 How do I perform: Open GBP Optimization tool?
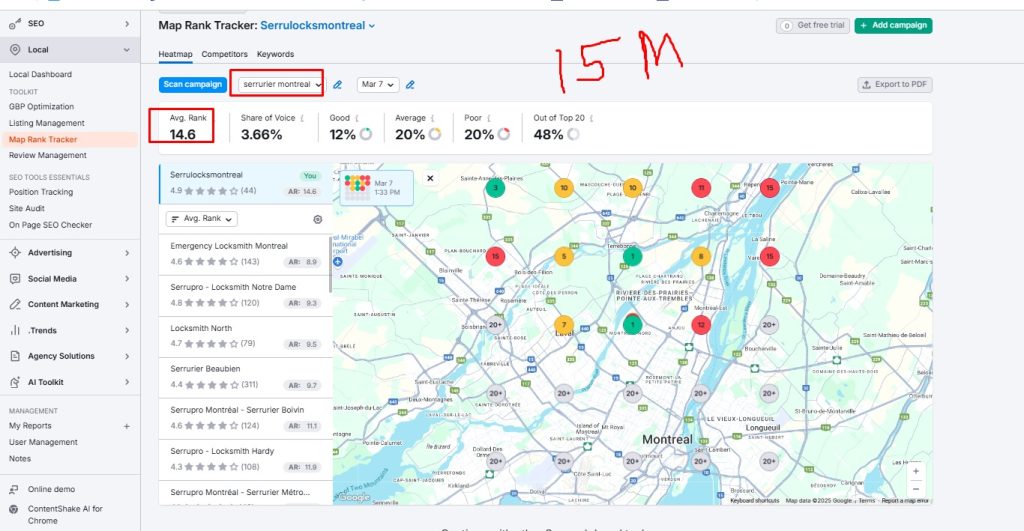click(x=41, y=106)
